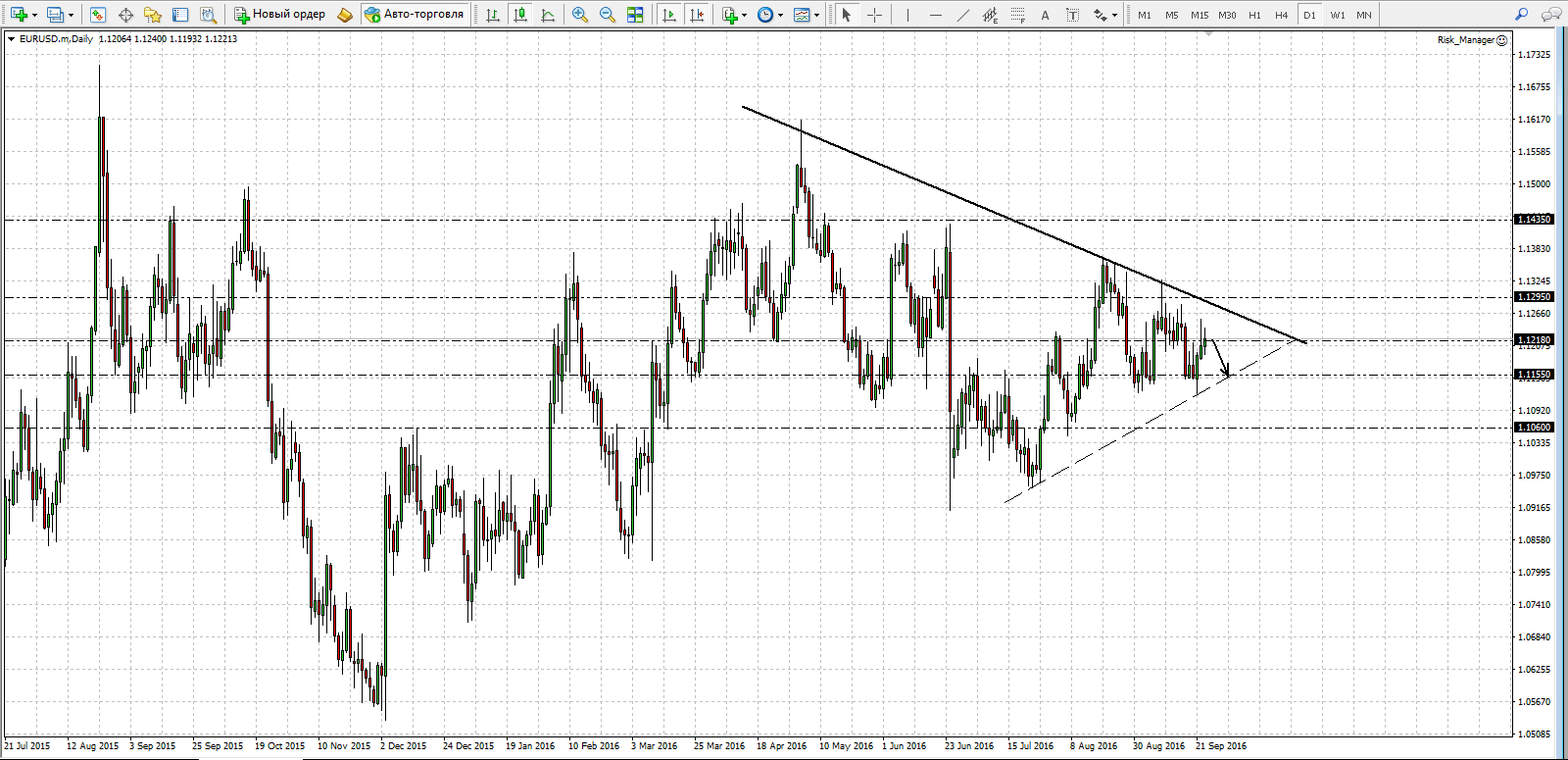Switch chart to Bar Chart mode
Viewport: 1568px width, 760px height.
[x=492, y=15]
